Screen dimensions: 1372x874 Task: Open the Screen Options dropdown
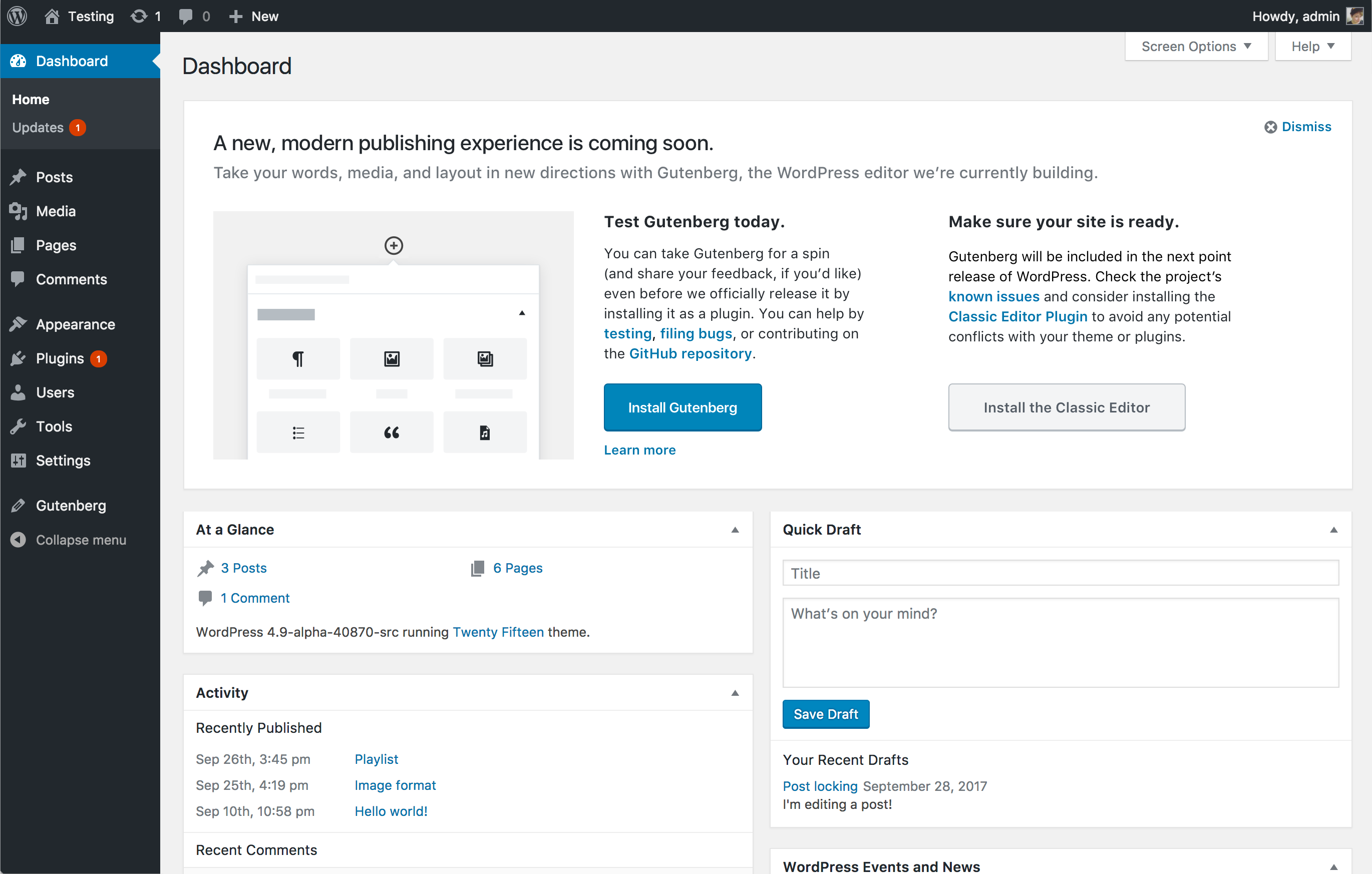[1197, 46]
